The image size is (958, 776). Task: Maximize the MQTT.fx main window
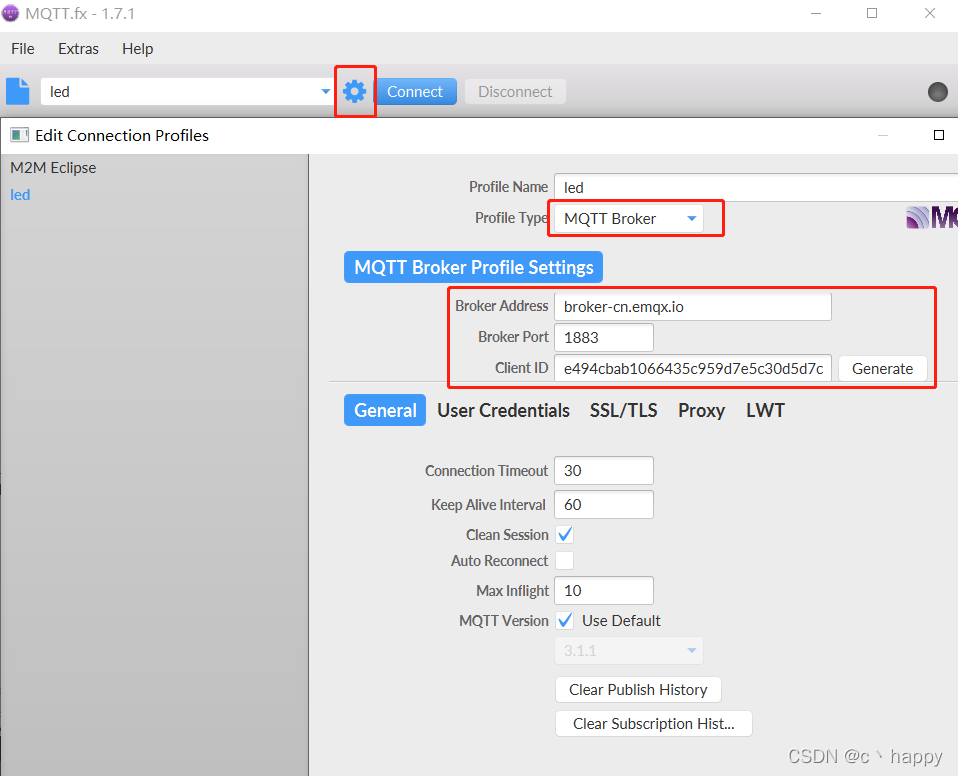[x=872, y=13]
